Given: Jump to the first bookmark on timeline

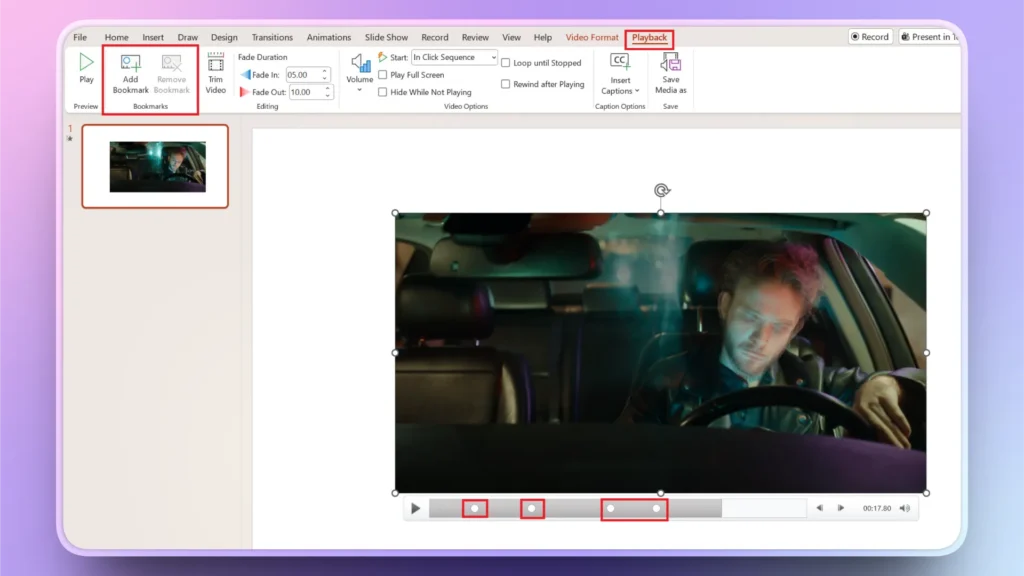Looking at the screenshot, I should click(475, 508).
